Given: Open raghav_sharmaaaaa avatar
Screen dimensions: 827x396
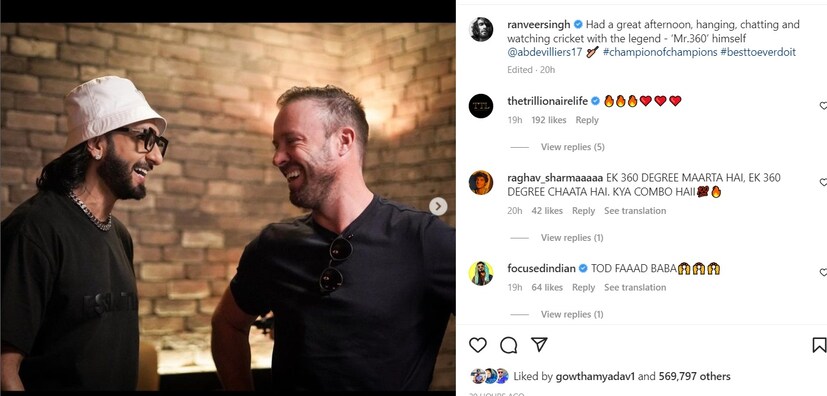Looking at the screenshot, I should (x=481, y=182).
